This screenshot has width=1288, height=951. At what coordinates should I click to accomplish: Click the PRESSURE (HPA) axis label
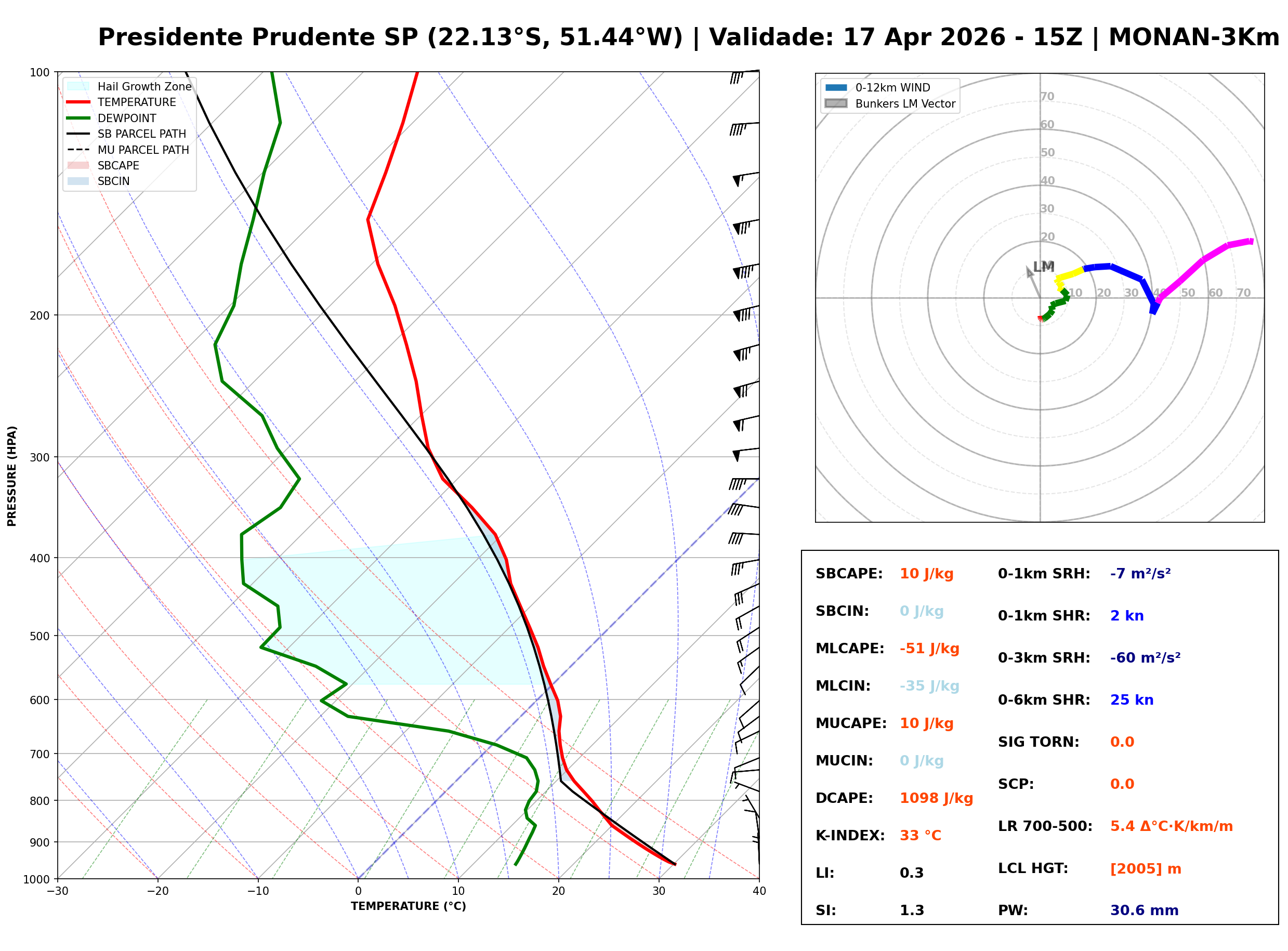(12, 477)
